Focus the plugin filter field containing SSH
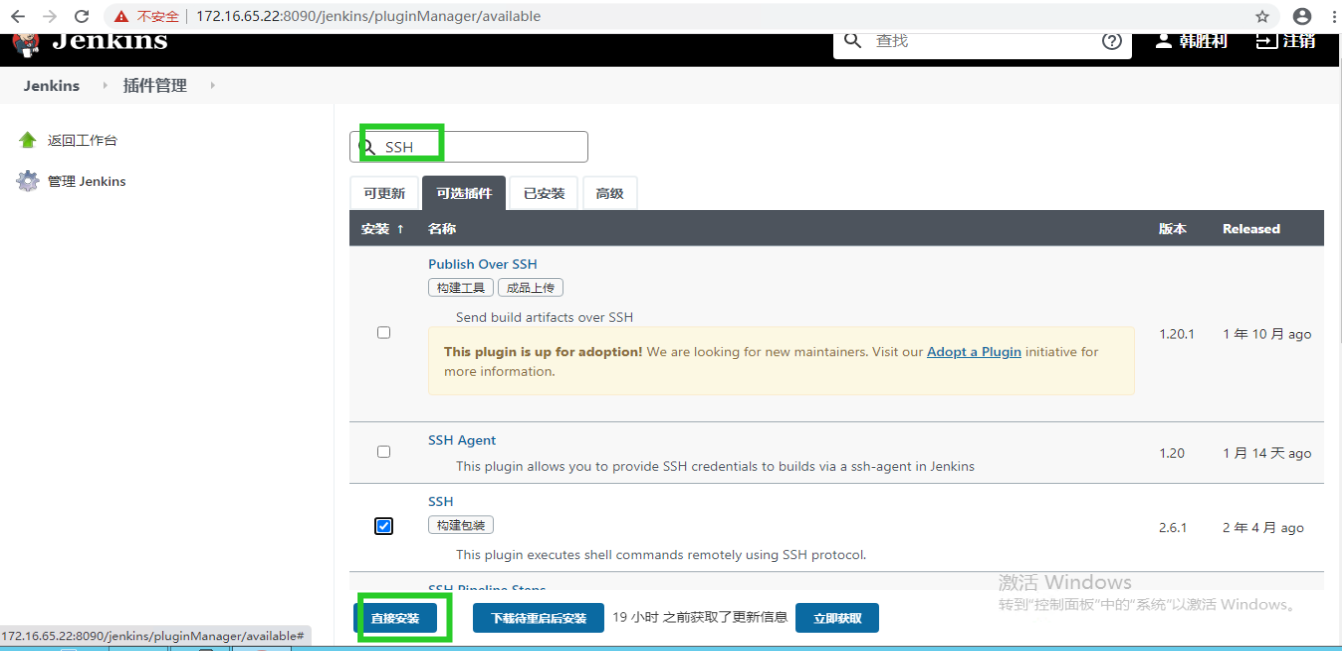Viewport: 1342px width, 651px height. click(469, 147)
